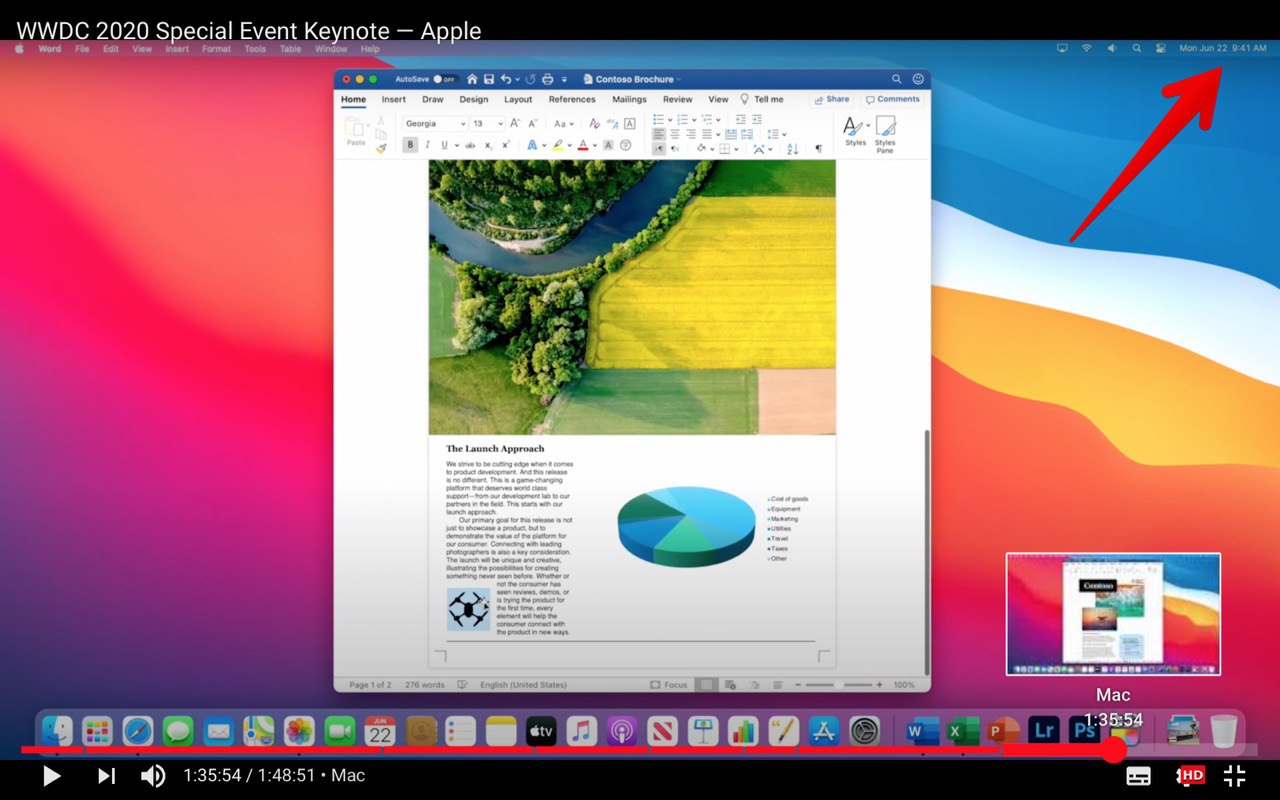
Task: Click the Focus button in status bar
Action: (669, 685)
